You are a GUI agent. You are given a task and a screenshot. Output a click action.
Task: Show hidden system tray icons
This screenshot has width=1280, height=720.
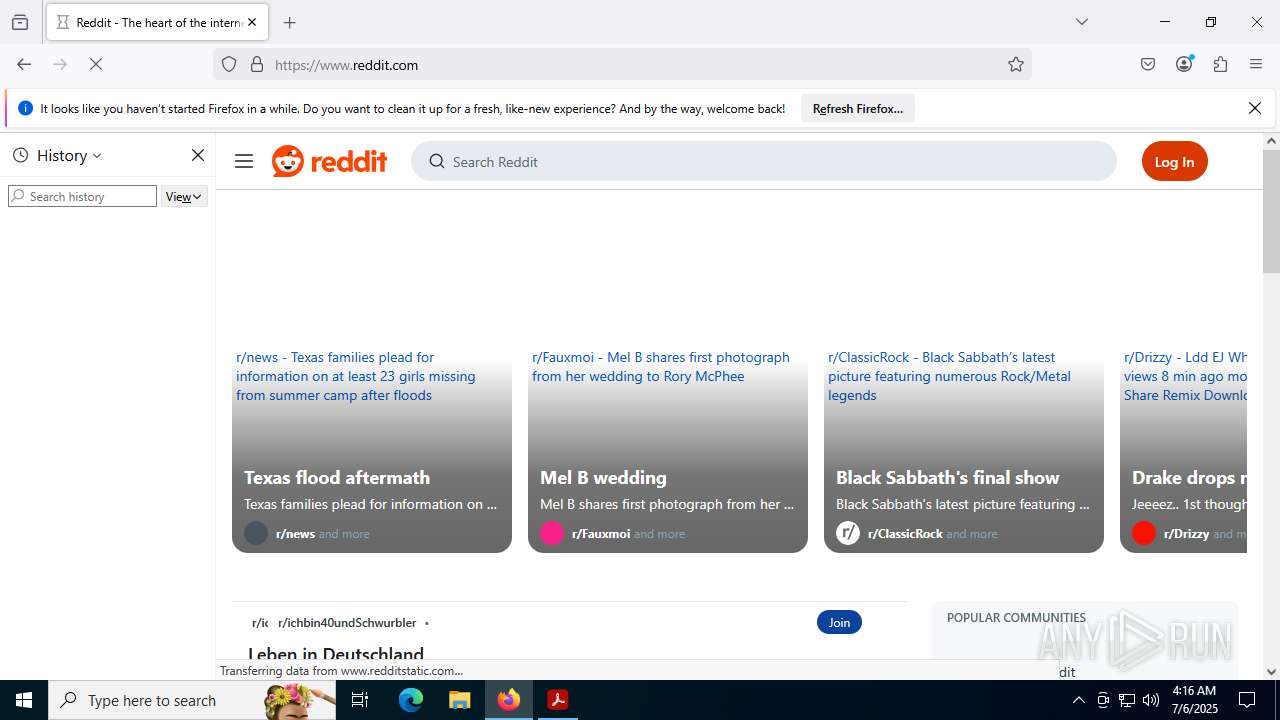pyautogui.click(x=1078, y=700)
